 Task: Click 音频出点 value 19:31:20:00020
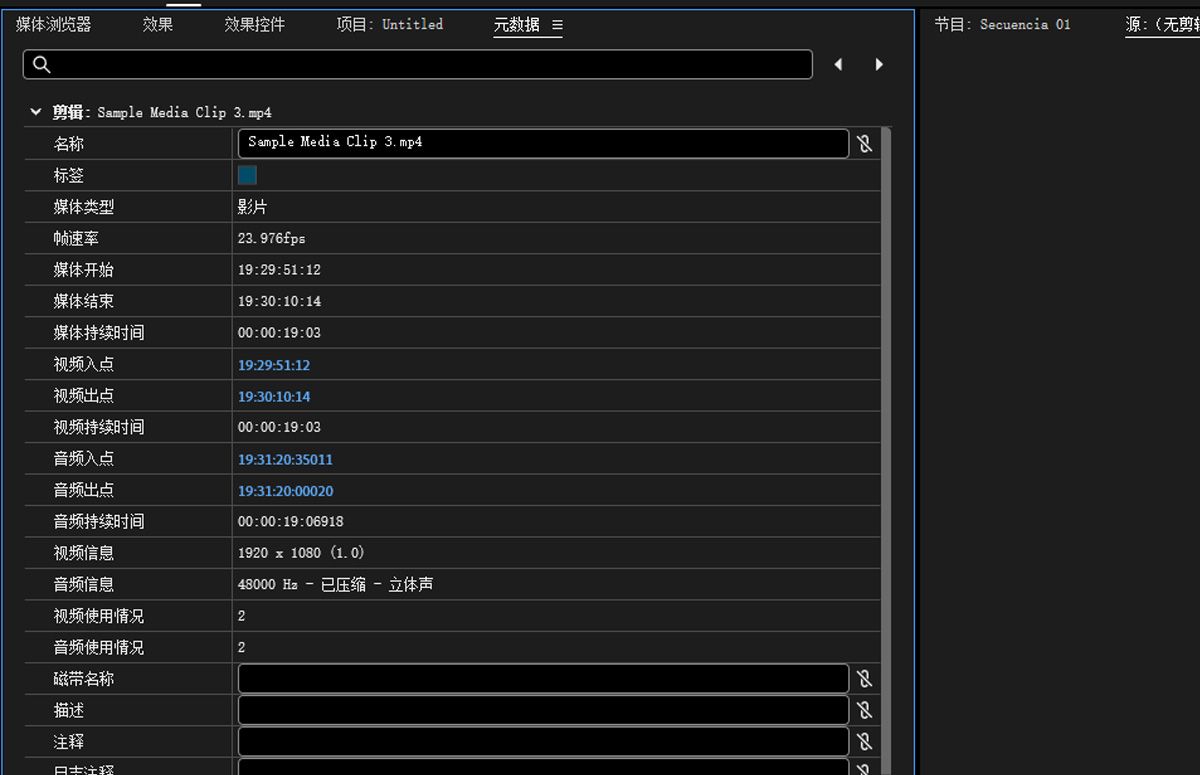(285, 491)
